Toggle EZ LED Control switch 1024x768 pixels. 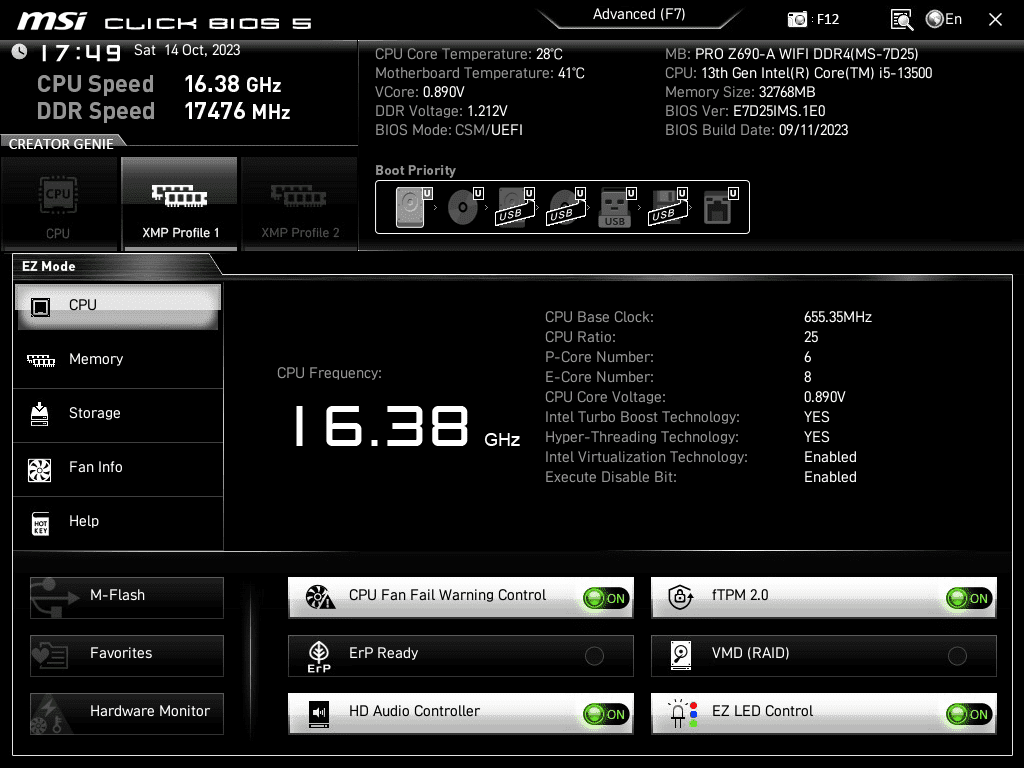click(968, 714)
